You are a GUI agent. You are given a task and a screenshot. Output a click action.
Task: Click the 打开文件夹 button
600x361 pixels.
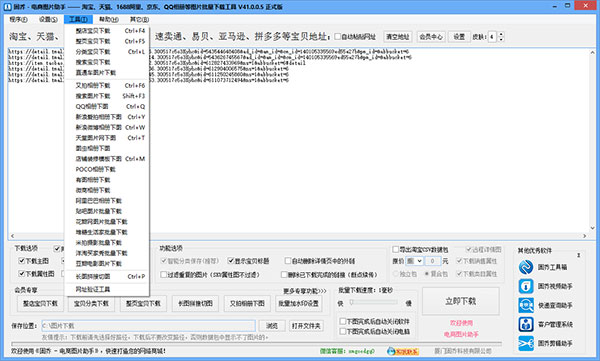point(306,326)
